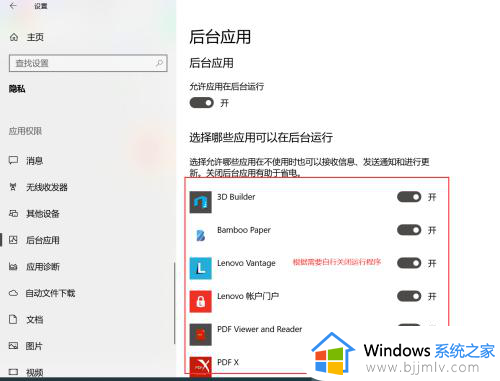Click the 隐私 category heading
The image size is (500, 381).
click(x=17, y=89)
